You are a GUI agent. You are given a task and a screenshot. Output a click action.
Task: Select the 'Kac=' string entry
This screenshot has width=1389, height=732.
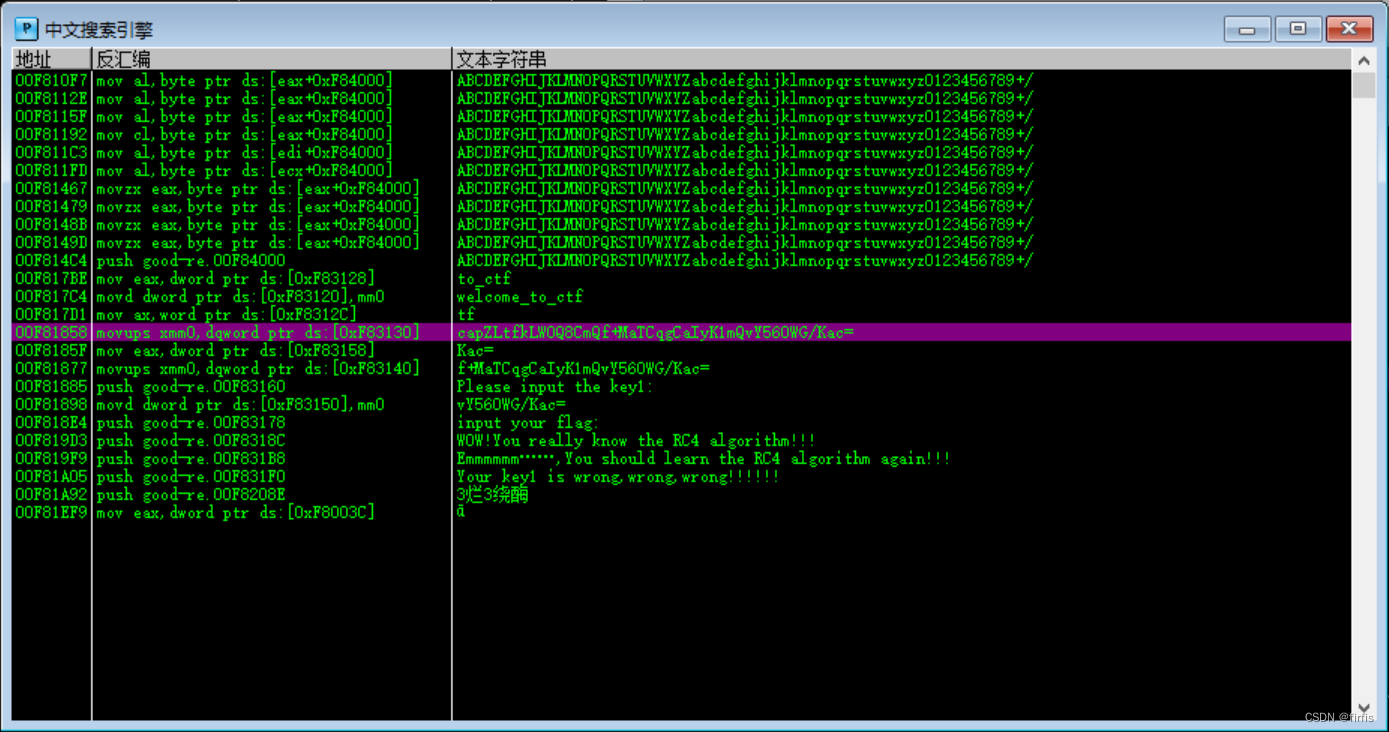pyautogui.click(x=475, y=350)
